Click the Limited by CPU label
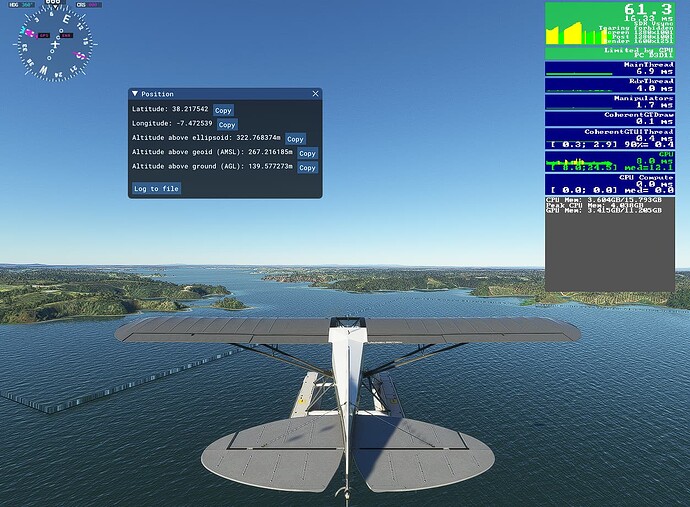690x507 pixels. coord(638,50)
